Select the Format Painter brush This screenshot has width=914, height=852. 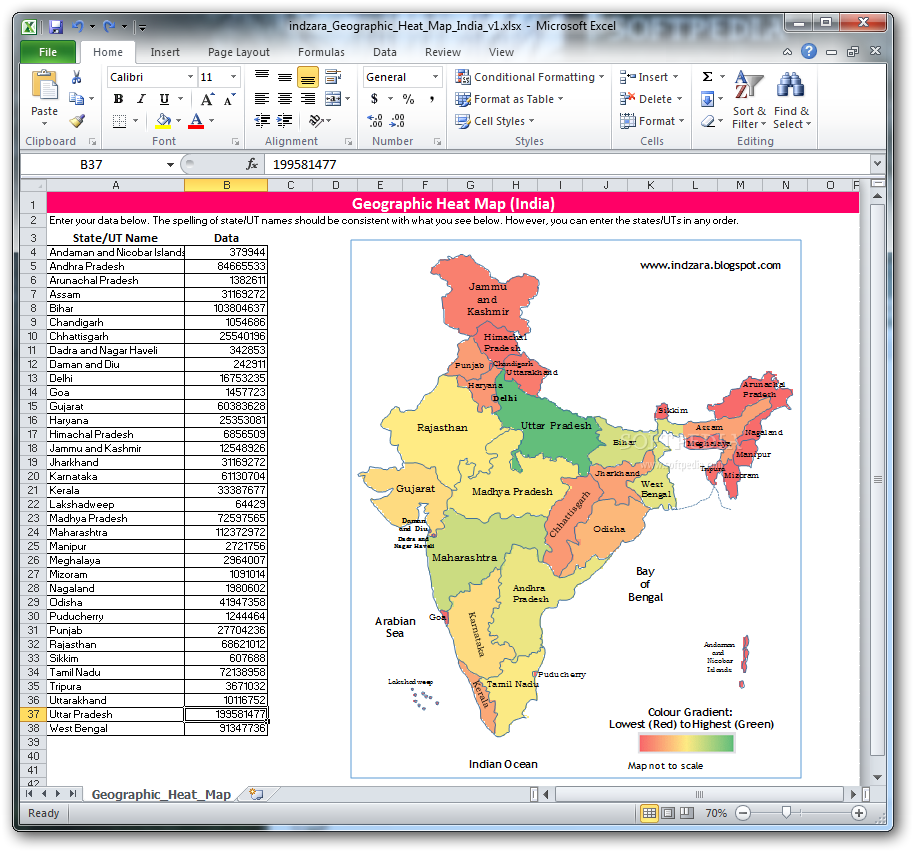[78, 121]
